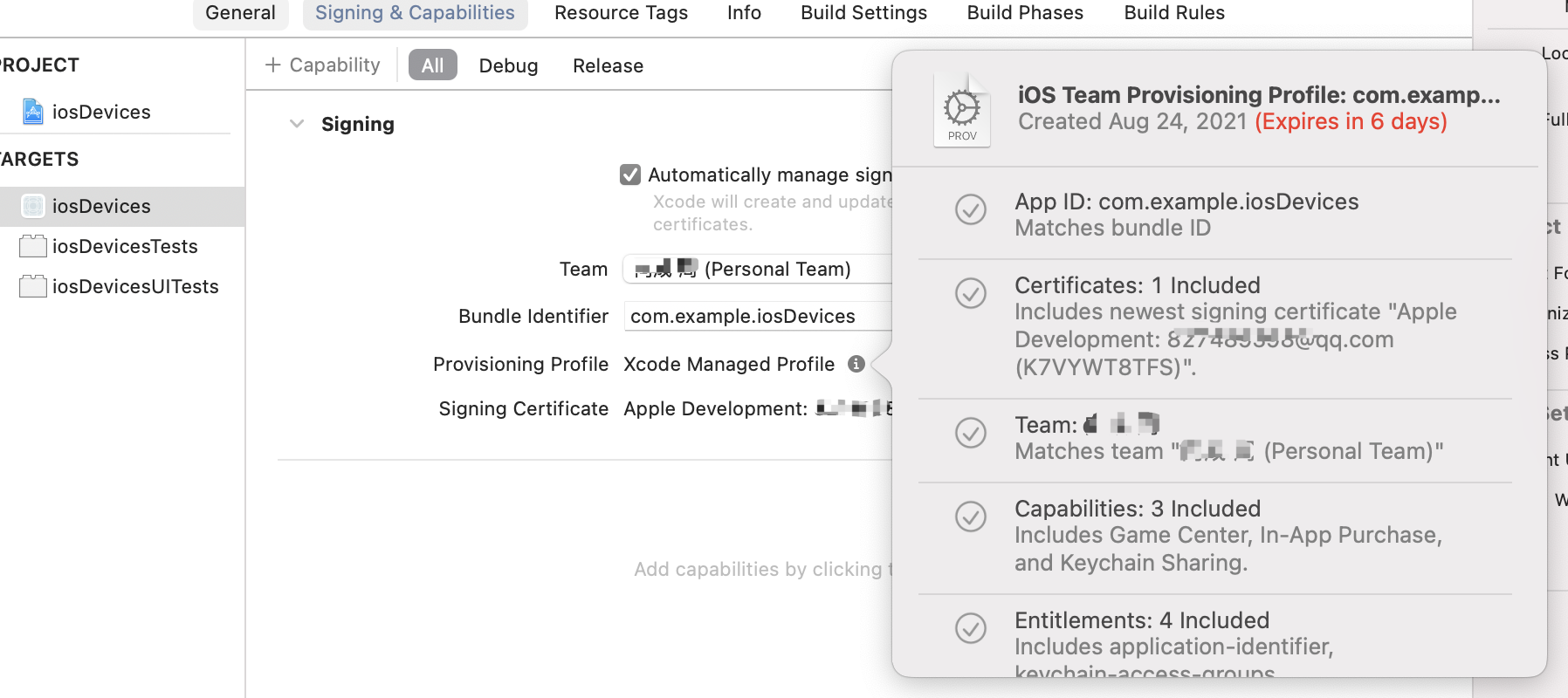1568x698 pixels.
Task: Click the Capabilities checkmark icon
Action: pos(971,517)
